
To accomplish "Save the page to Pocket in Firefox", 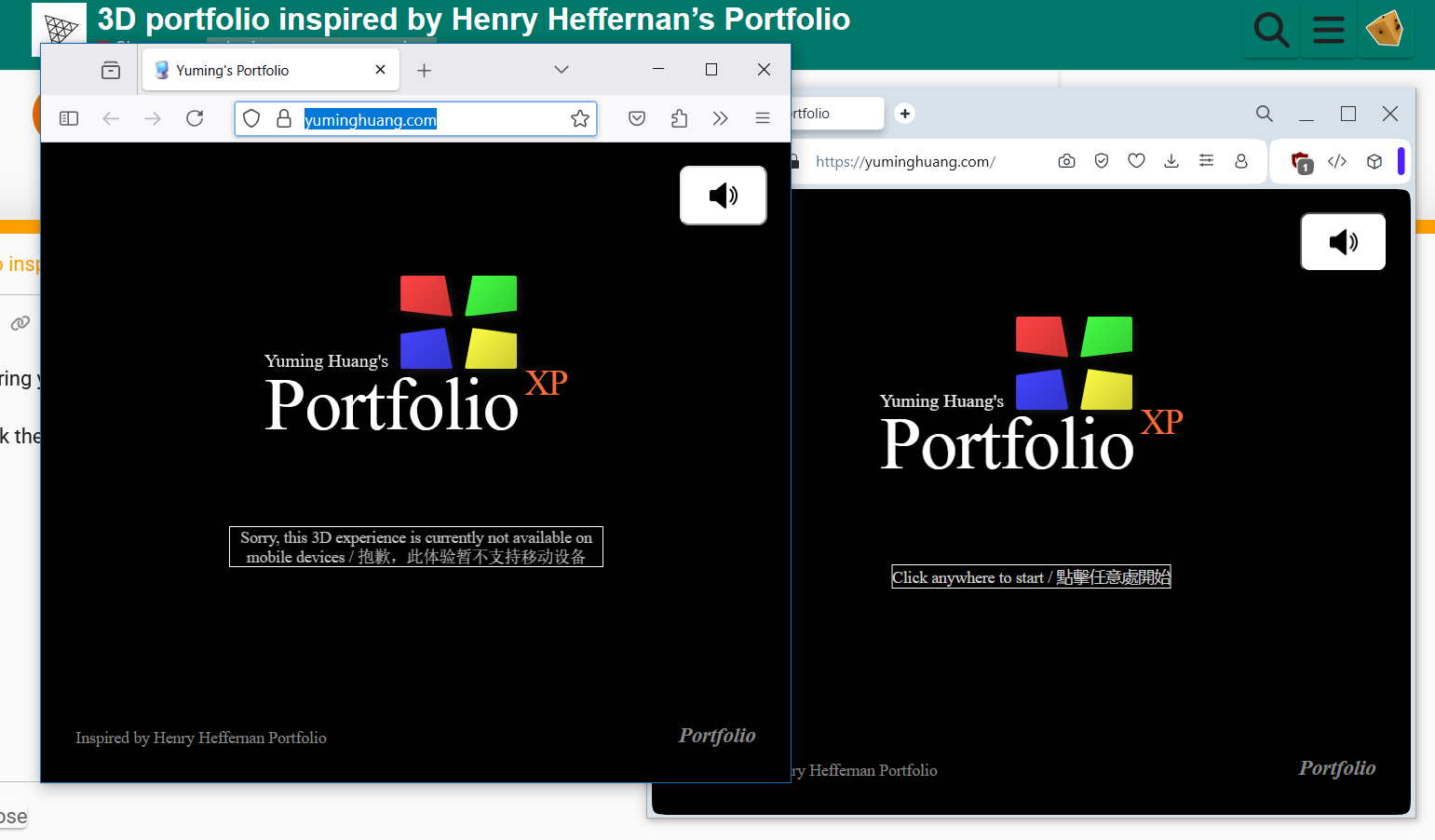I will pos(637,118).
